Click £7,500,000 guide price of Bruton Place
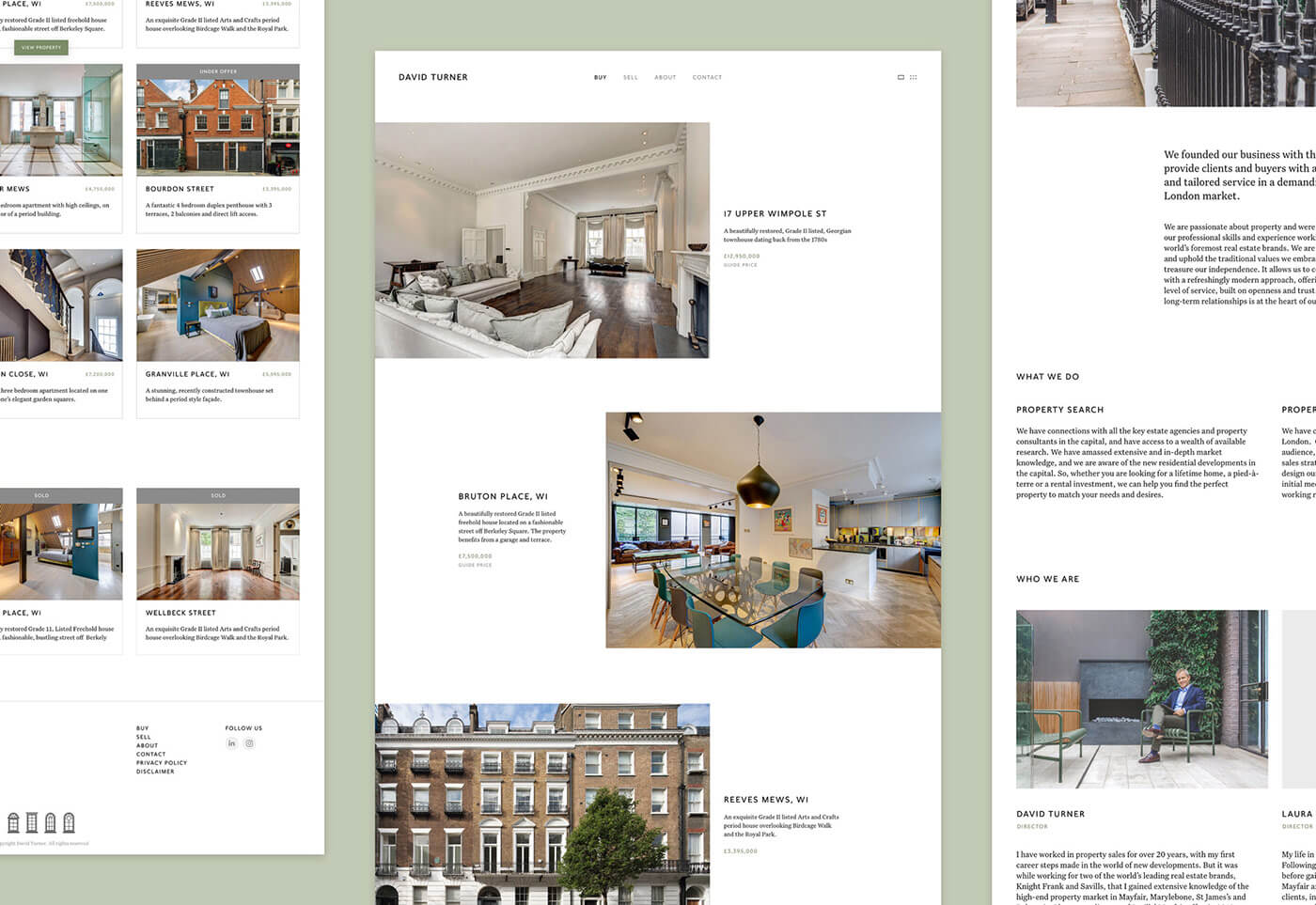This screenshot has width=1316, height=905. (x=475, y=556)
